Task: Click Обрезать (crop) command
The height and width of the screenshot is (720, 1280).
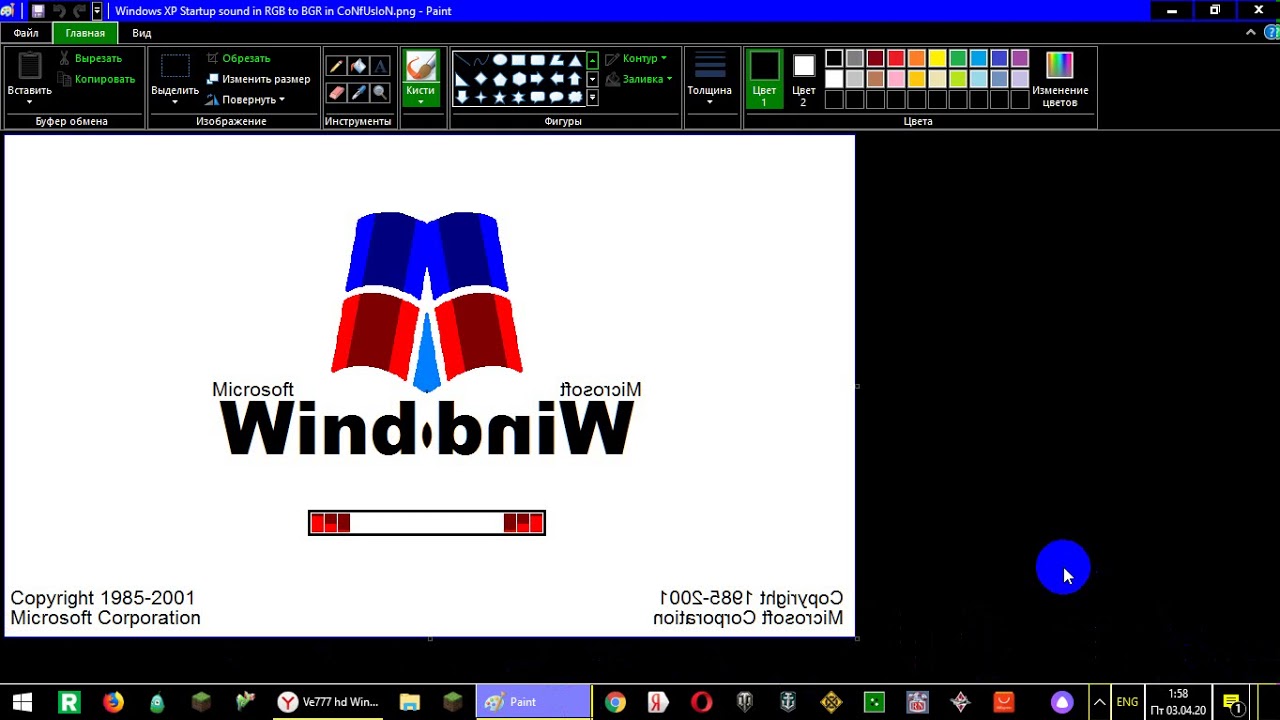Action: click(238, 58)
